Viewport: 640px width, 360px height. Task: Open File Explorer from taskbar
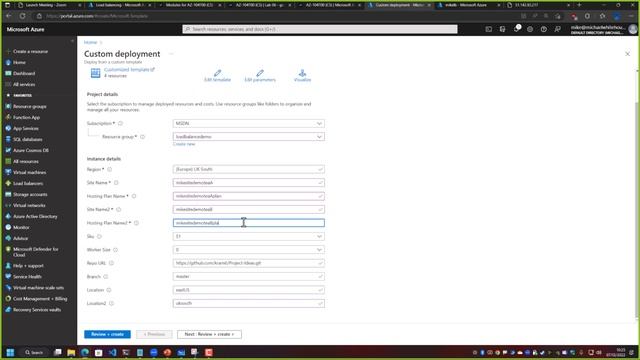(x=71, y=352)
